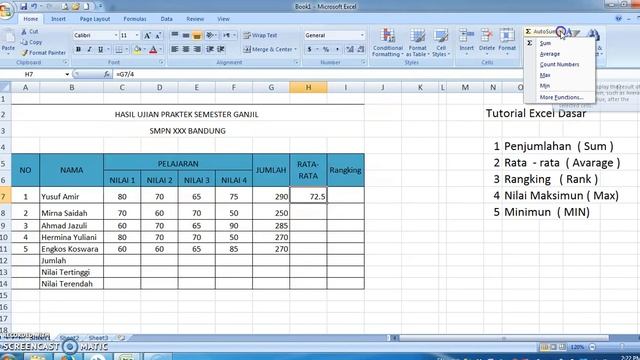
Task: Choose More Functions from AutoSum menu
Action: pyautogui.click(x=561, y=98)
